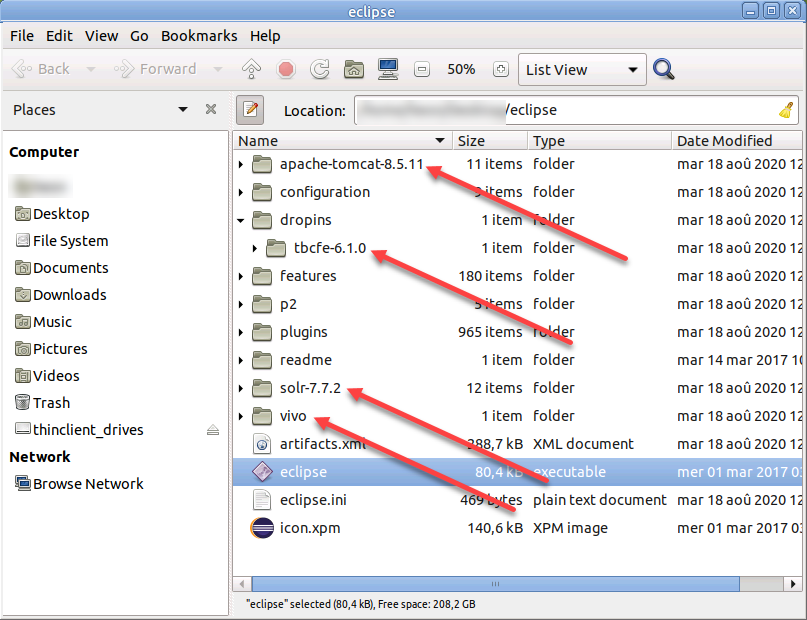The height and width of the screenshot is (620, 807).
Task: Sort by Name column header
Action: [x=342, y=140]
